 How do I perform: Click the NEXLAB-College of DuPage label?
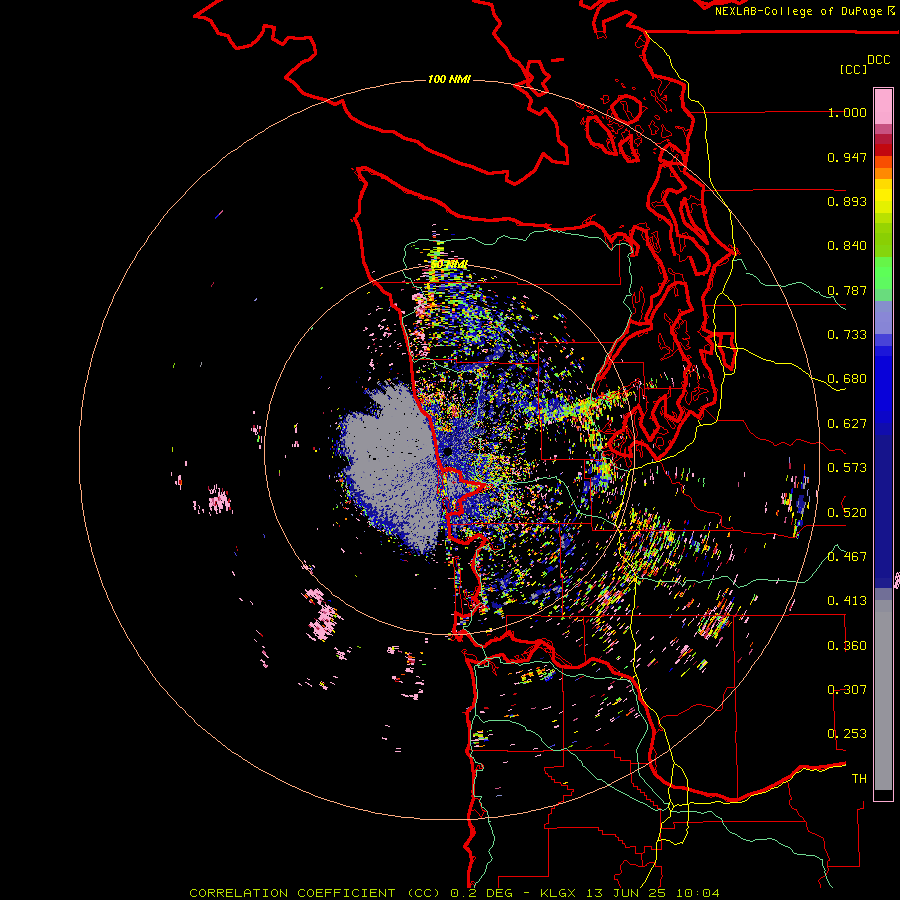pos(804,11)
